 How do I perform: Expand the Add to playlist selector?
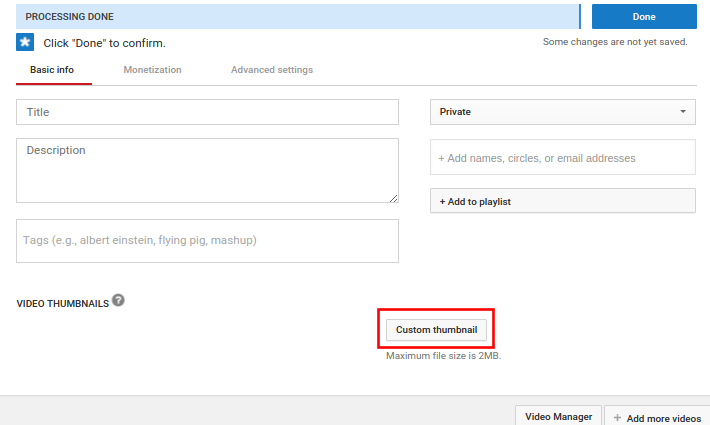point(563,201)
